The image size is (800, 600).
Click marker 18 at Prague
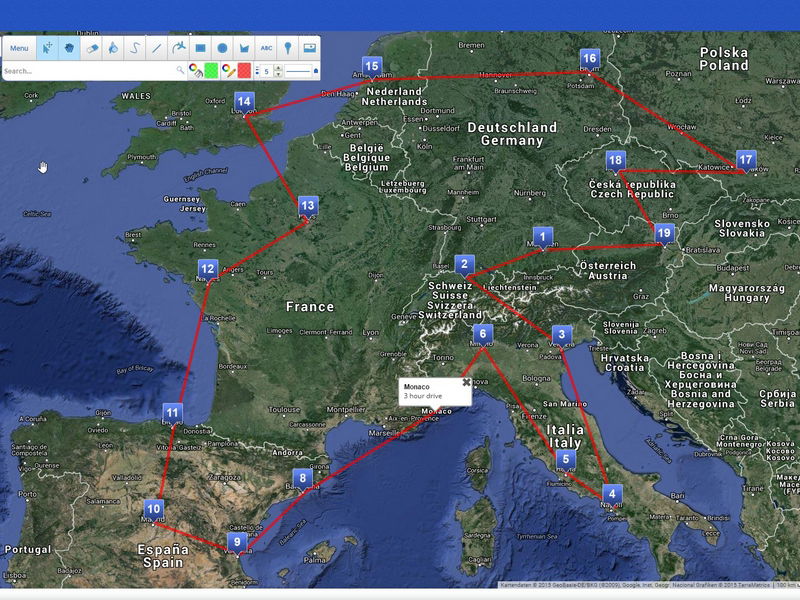coord(616,162)
